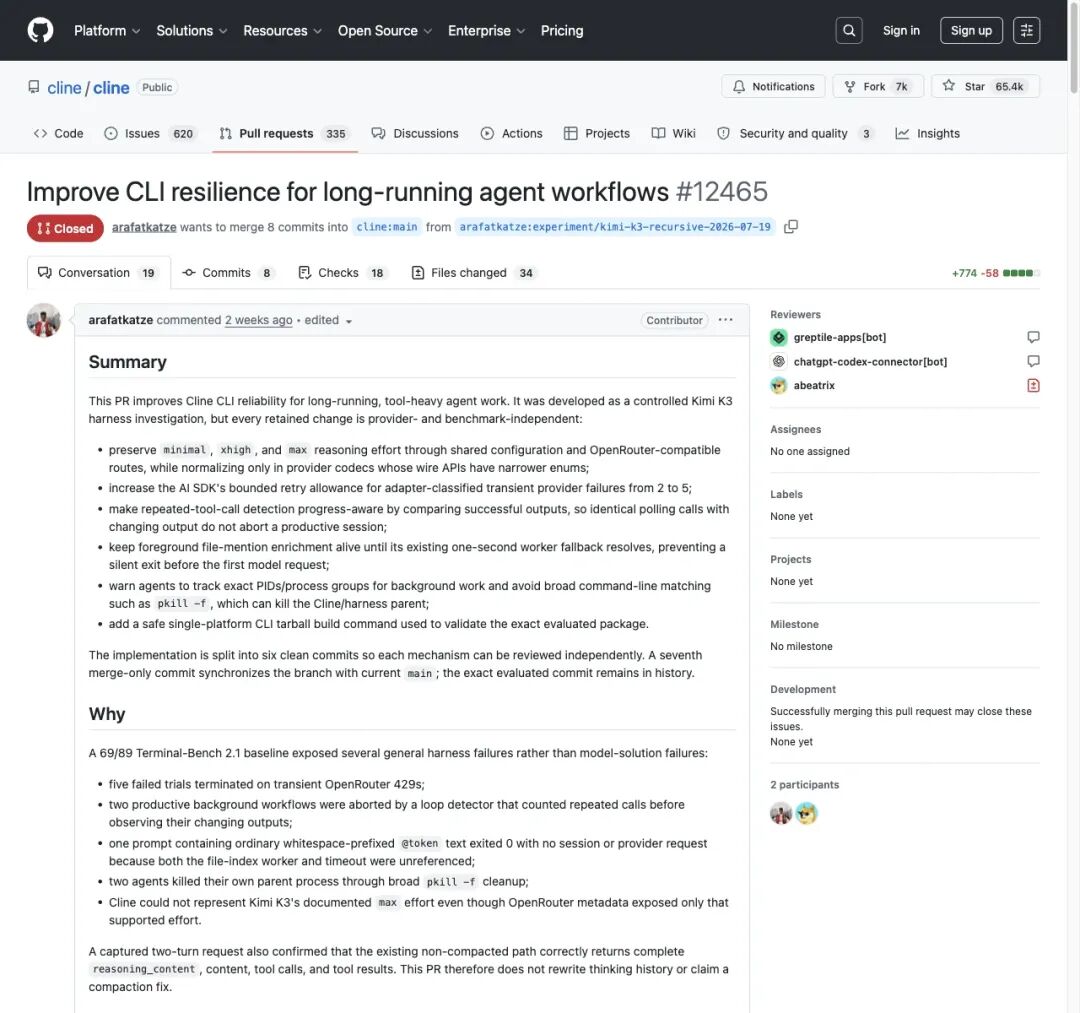Click second participant avatar under 2 participants
This screenshot has height=1013, width=1080.
pyautogui.click(x=807, y=813)
